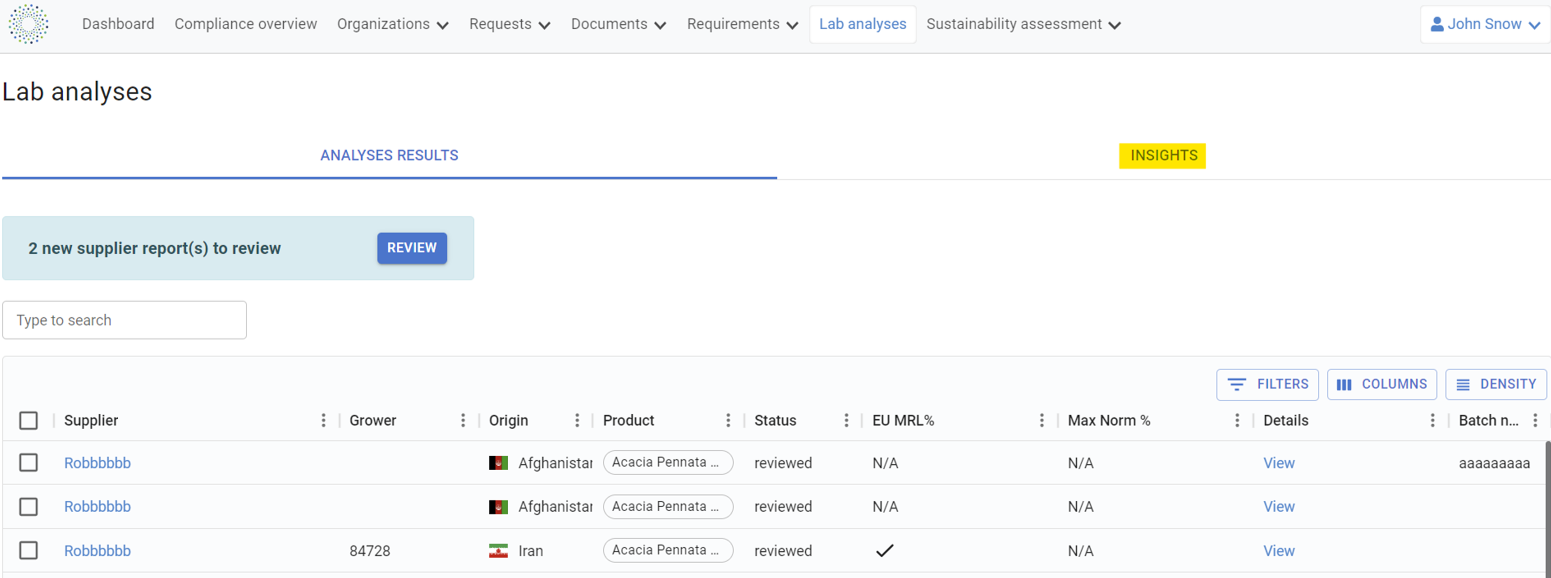Open Supplier column menu dots
The image size is (1551, 578).
323,421
